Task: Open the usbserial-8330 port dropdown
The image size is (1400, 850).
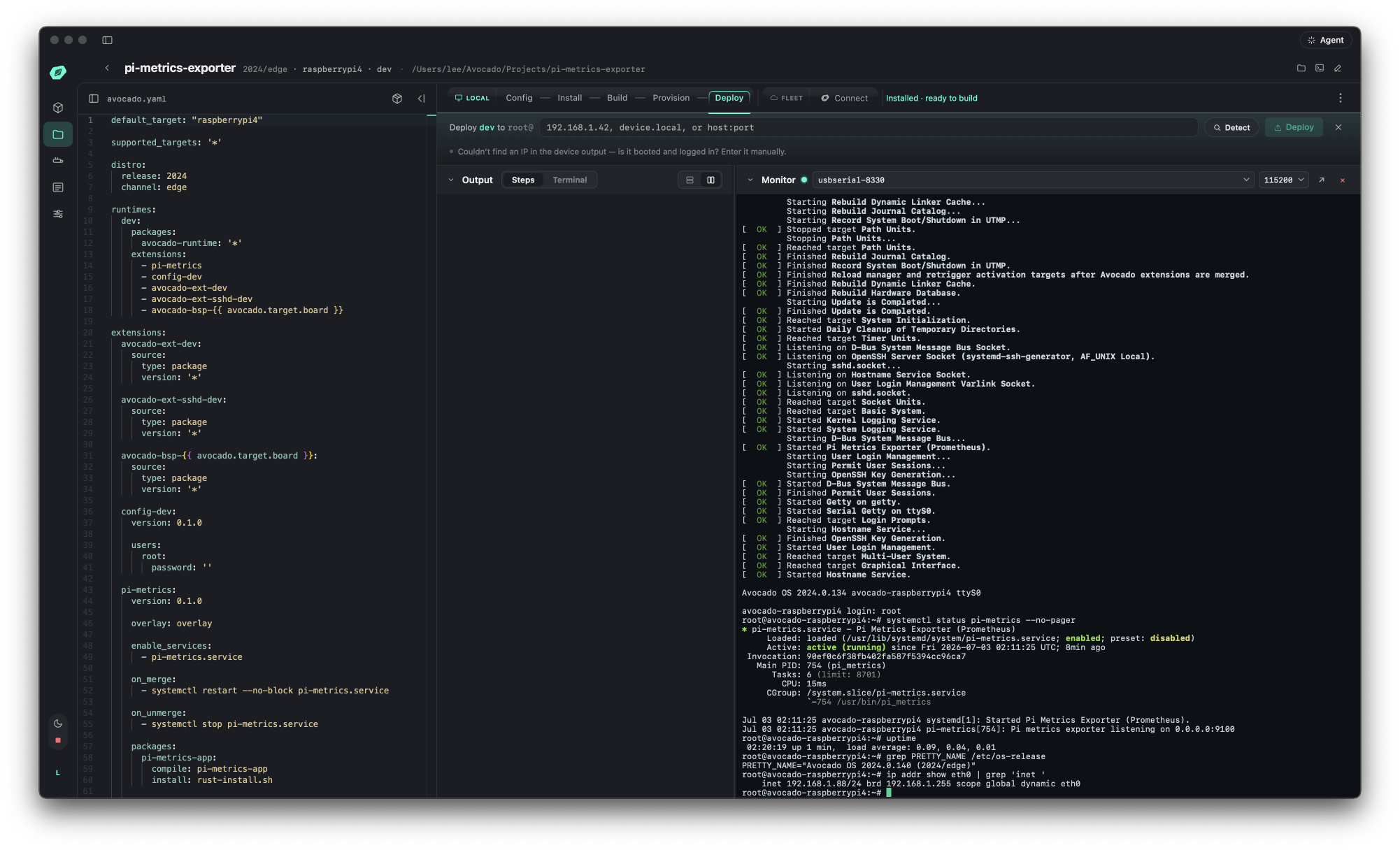Action: [1032, 180]
